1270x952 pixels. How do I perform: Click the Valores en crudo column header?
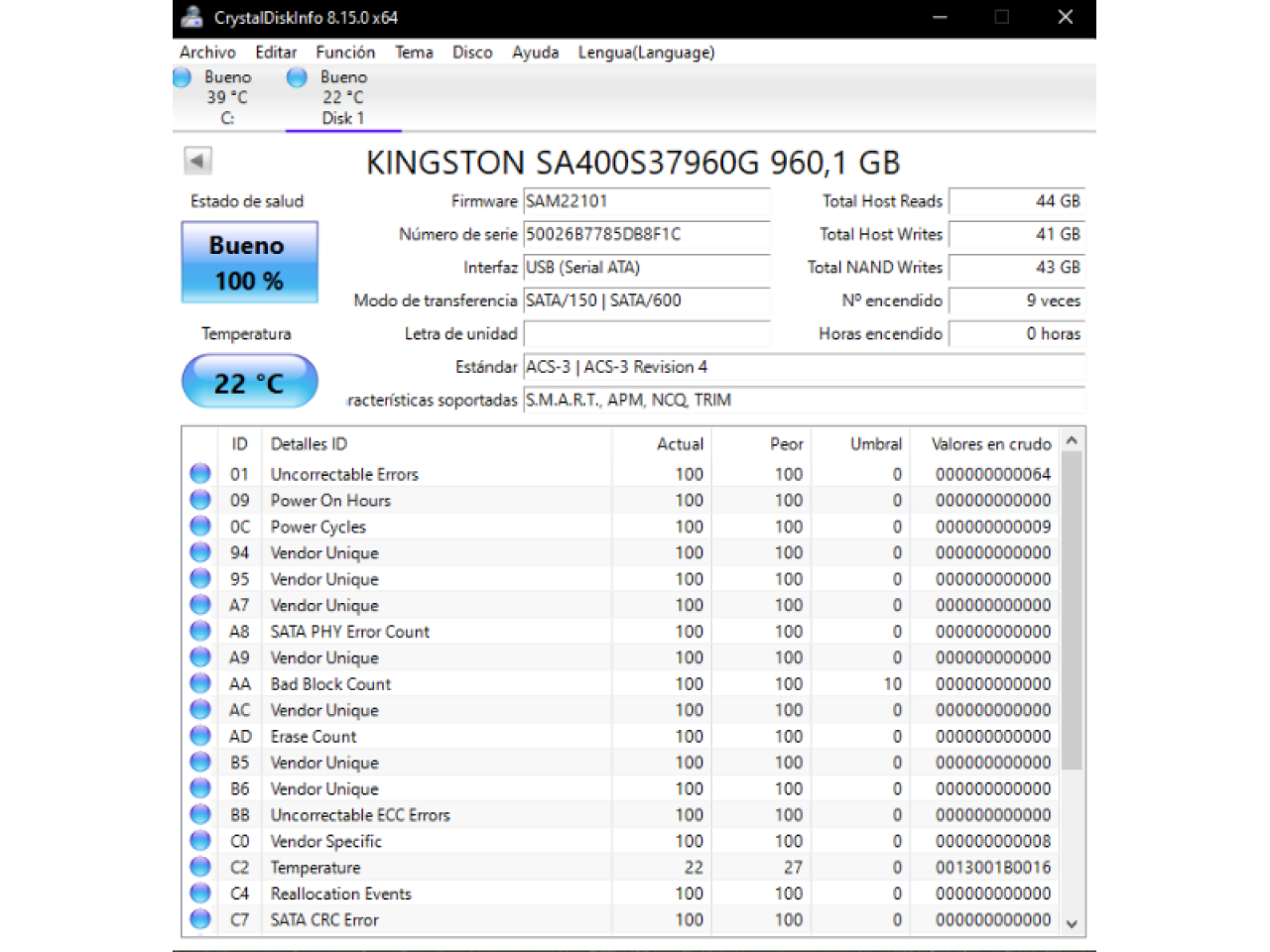985,444
